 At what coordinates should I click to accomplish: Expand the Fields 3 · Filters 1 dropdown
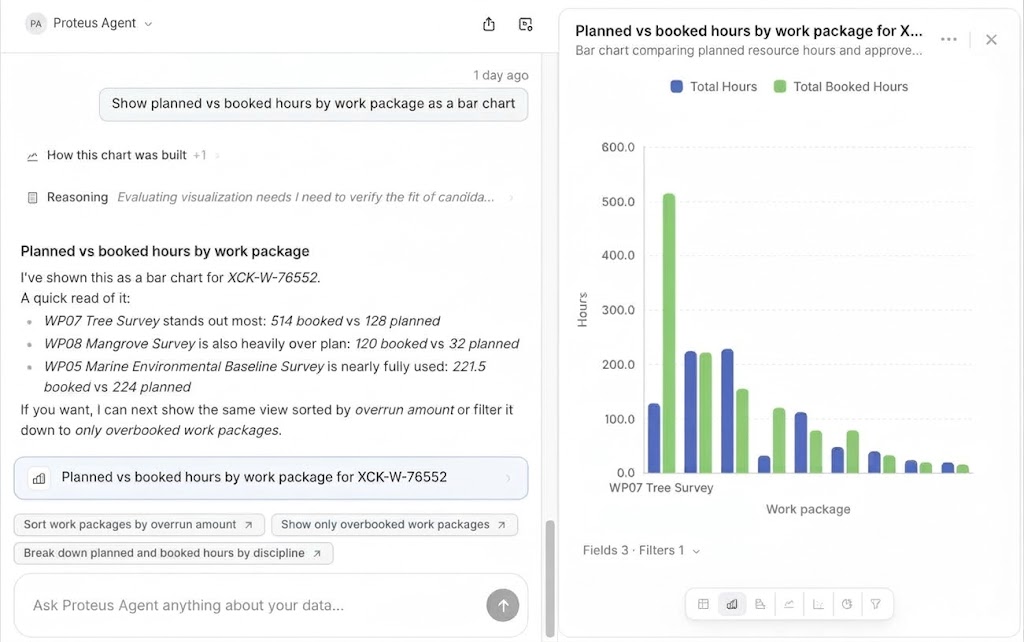(x=641, y=551)
